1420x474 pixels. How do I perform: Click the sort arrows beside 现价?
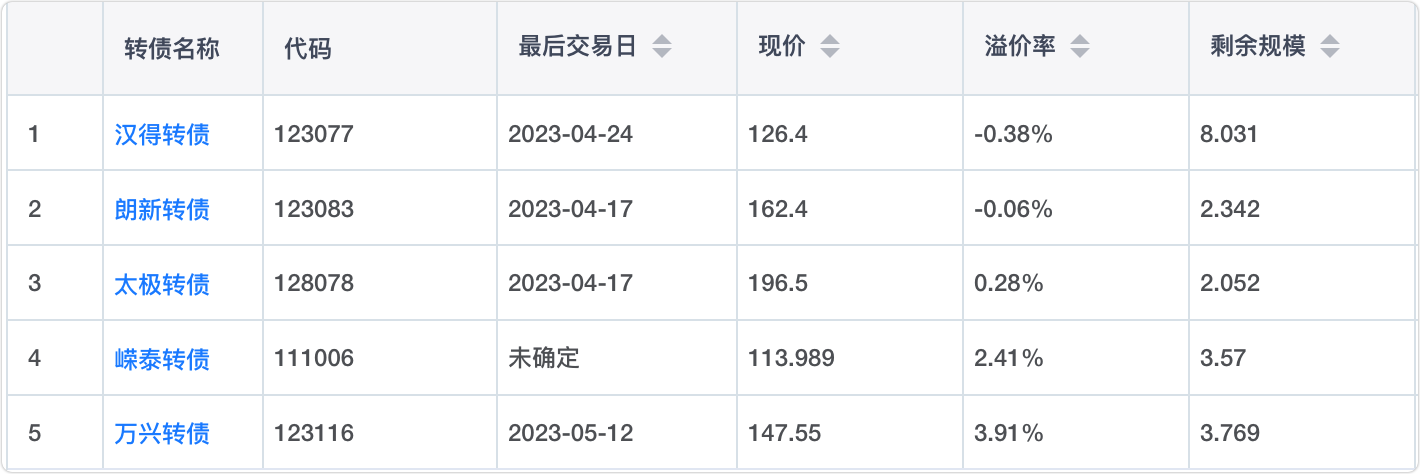[x=830, y=47]
